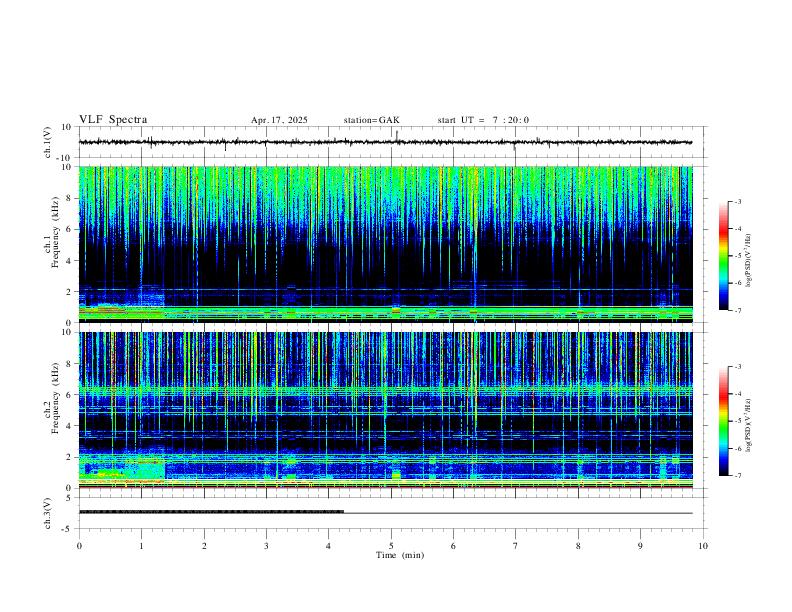Click the ch.1 voltage waveform trace

click(385, 142)
